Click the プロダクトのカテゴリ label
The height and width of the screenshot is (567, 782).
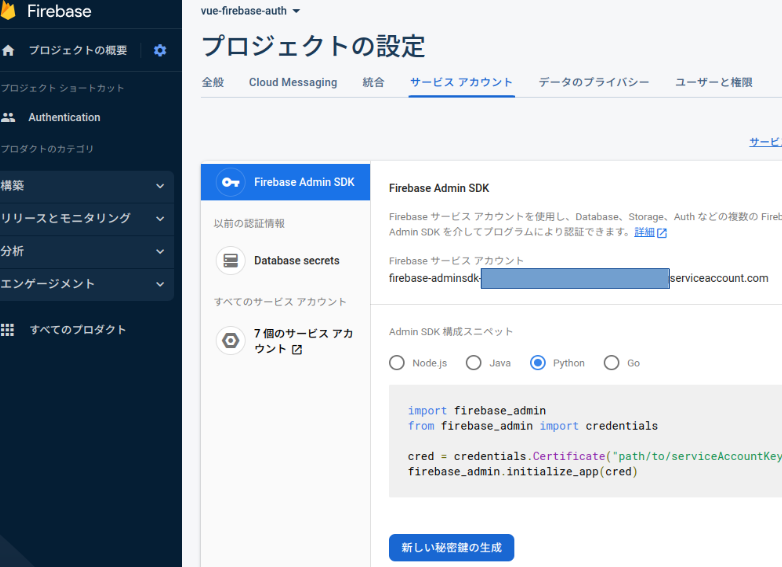pyautogui.click(x=47, y=149)
